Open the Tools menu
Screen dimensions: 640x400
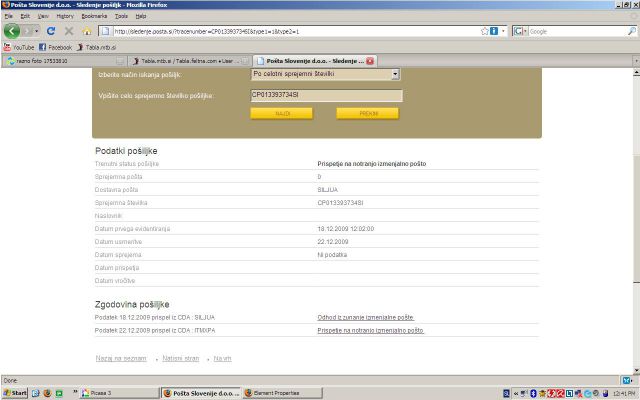(x=121, y=16)
